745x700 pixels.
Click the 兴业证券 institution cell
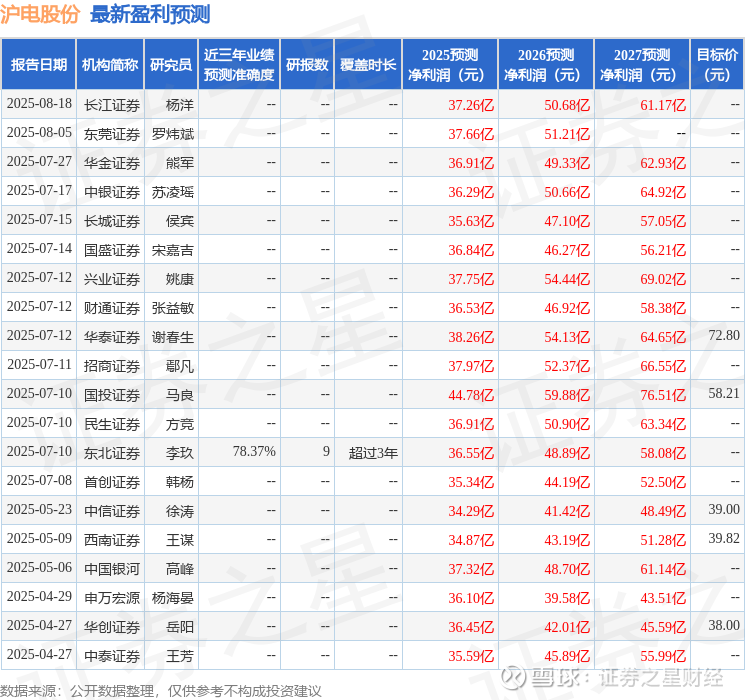click(x=112, y=279)
